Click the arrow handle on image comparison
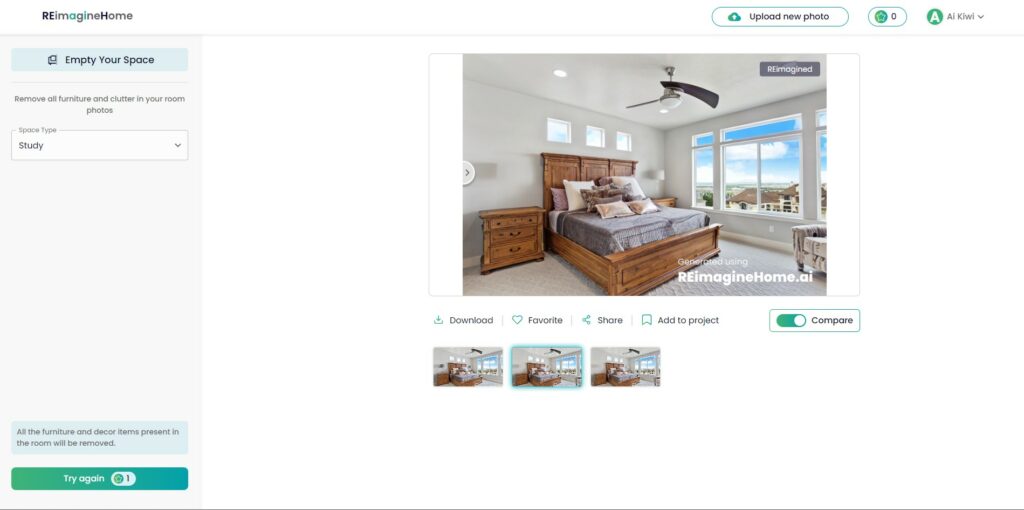Screen dimensions: 1024x510 (468, 173)
